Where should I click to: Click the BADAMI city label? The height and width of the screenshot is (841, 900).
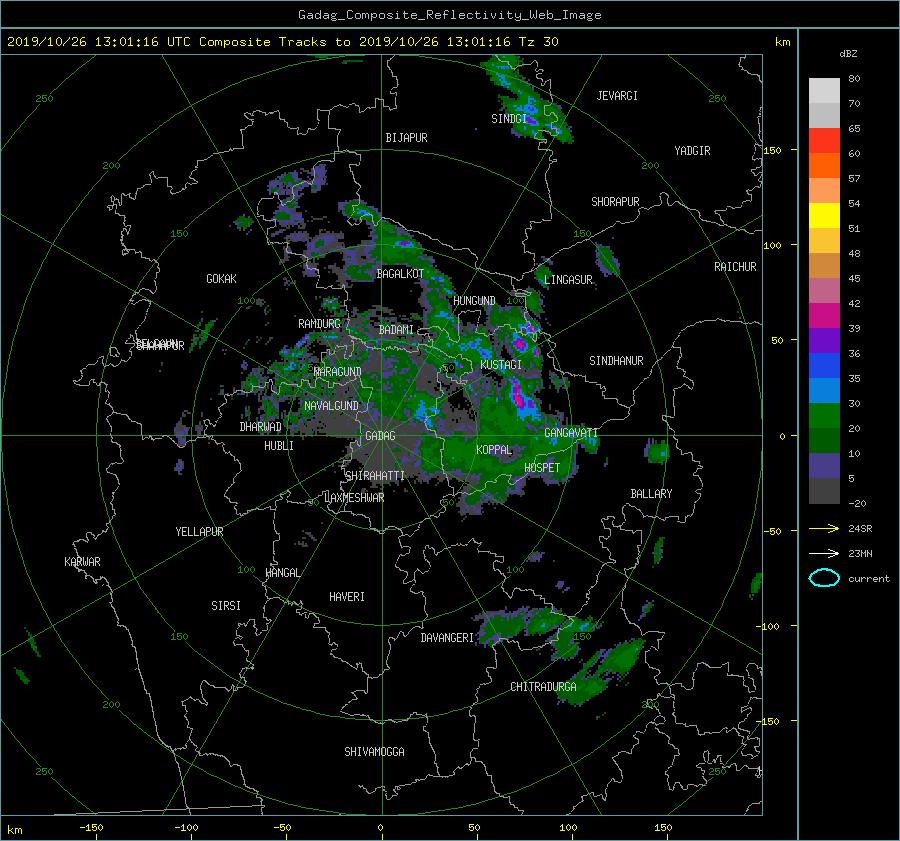tap(396, 330)
